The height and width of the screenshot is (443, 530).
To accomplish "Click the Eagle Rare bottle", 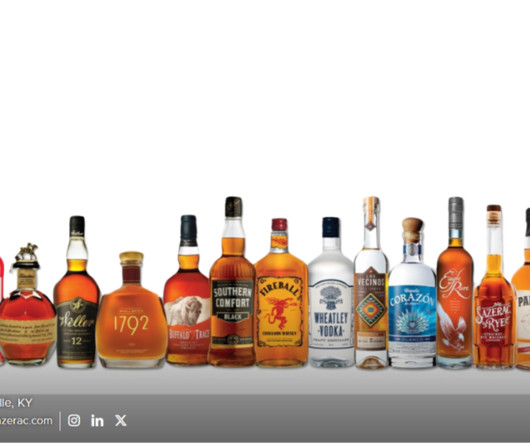I will 455,282.
